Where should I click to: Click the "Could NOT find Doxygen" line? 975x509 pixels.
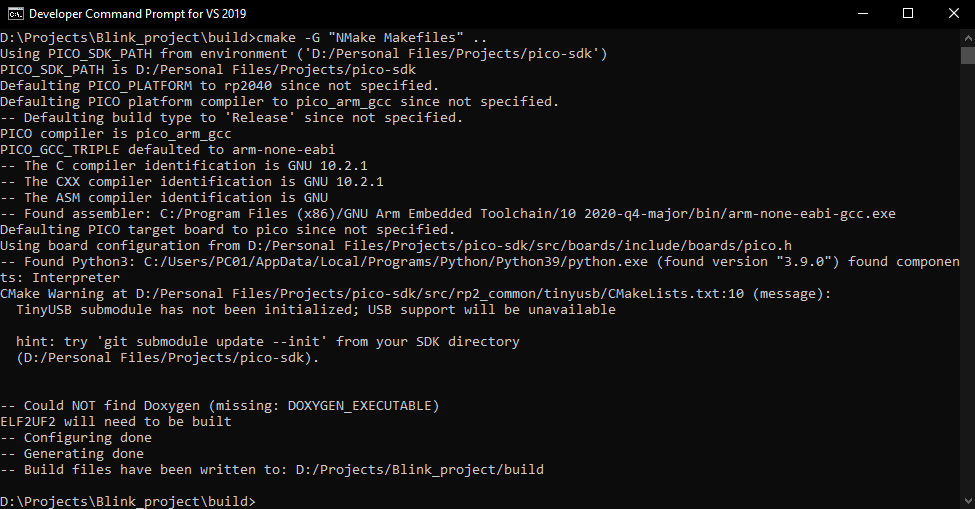click(220, 406)
